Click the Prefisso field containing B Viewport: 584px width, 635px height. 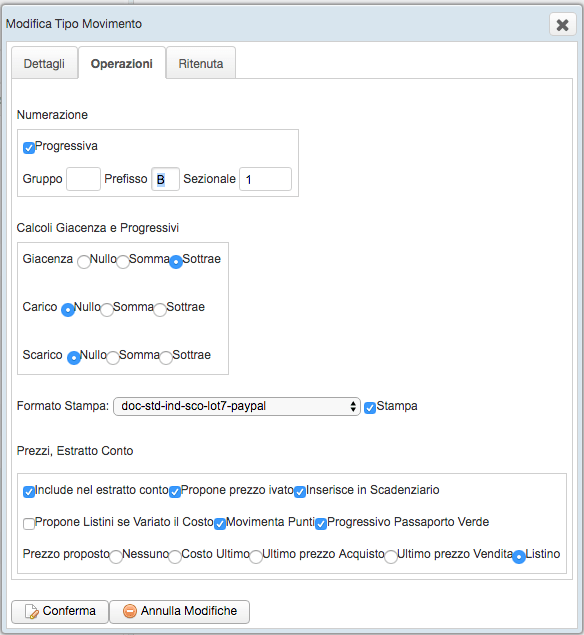click(165, 179)
